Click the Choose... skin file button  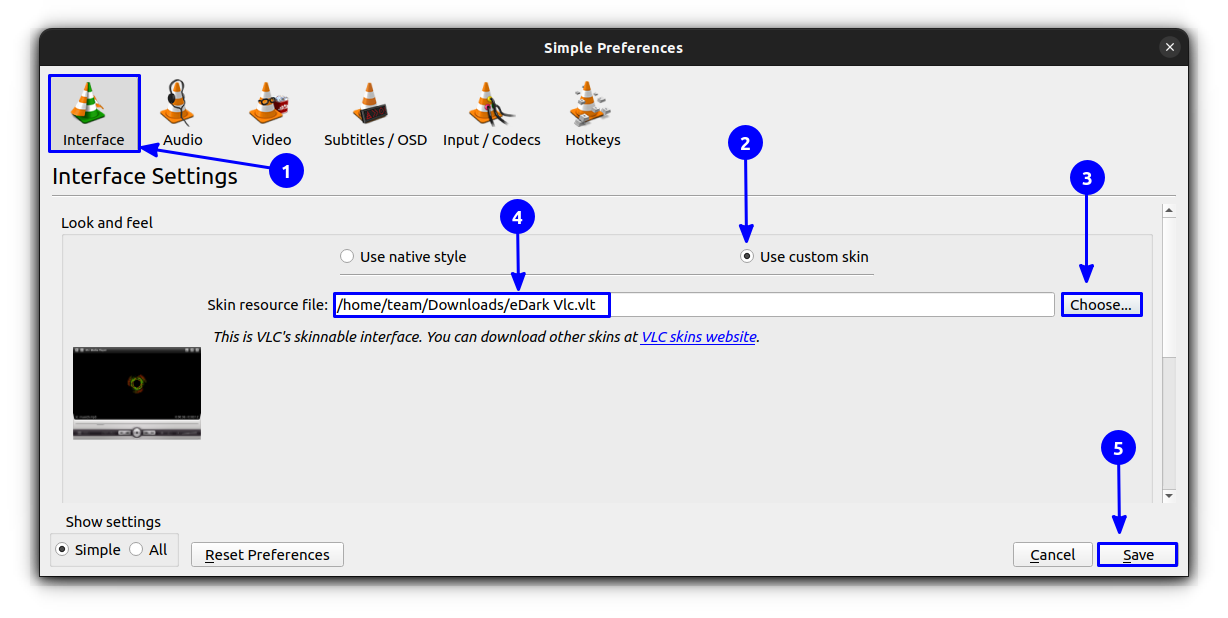click(x=1101, y=305)
